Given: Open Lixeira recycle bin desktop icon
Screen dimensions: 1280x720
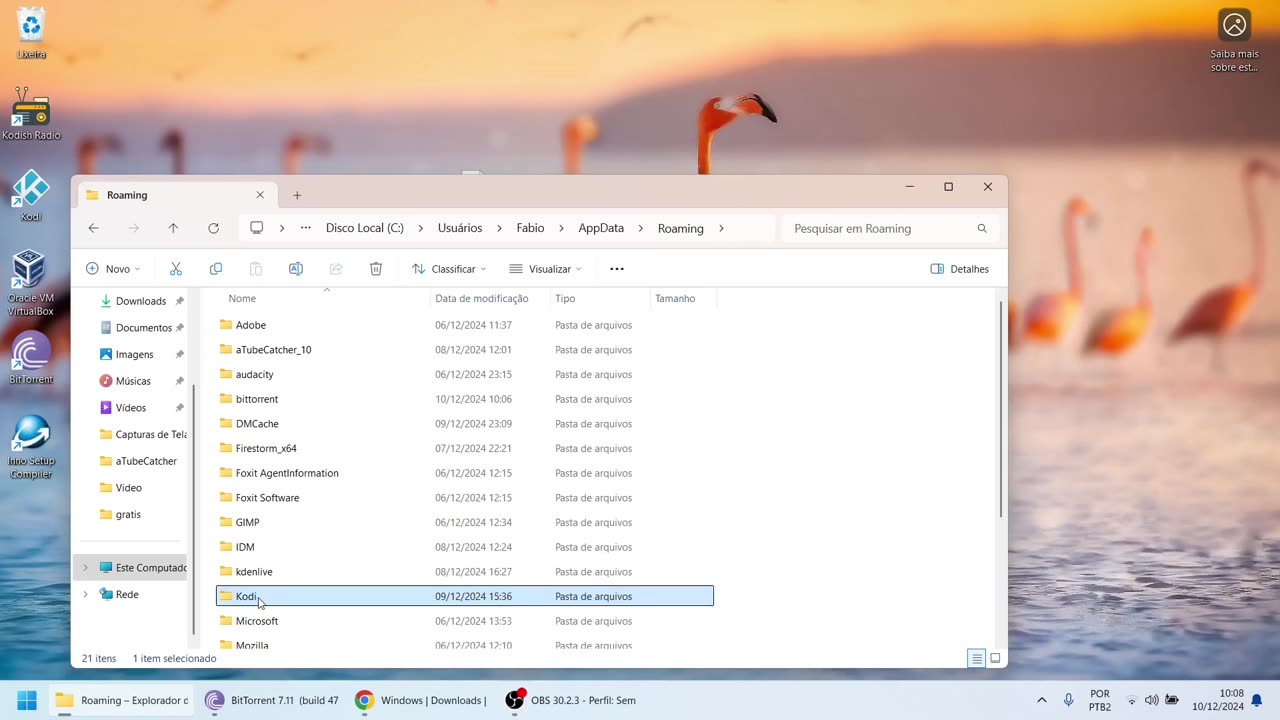Looking at the screenshot, I should pyautogui.click(x=31, y=33).
